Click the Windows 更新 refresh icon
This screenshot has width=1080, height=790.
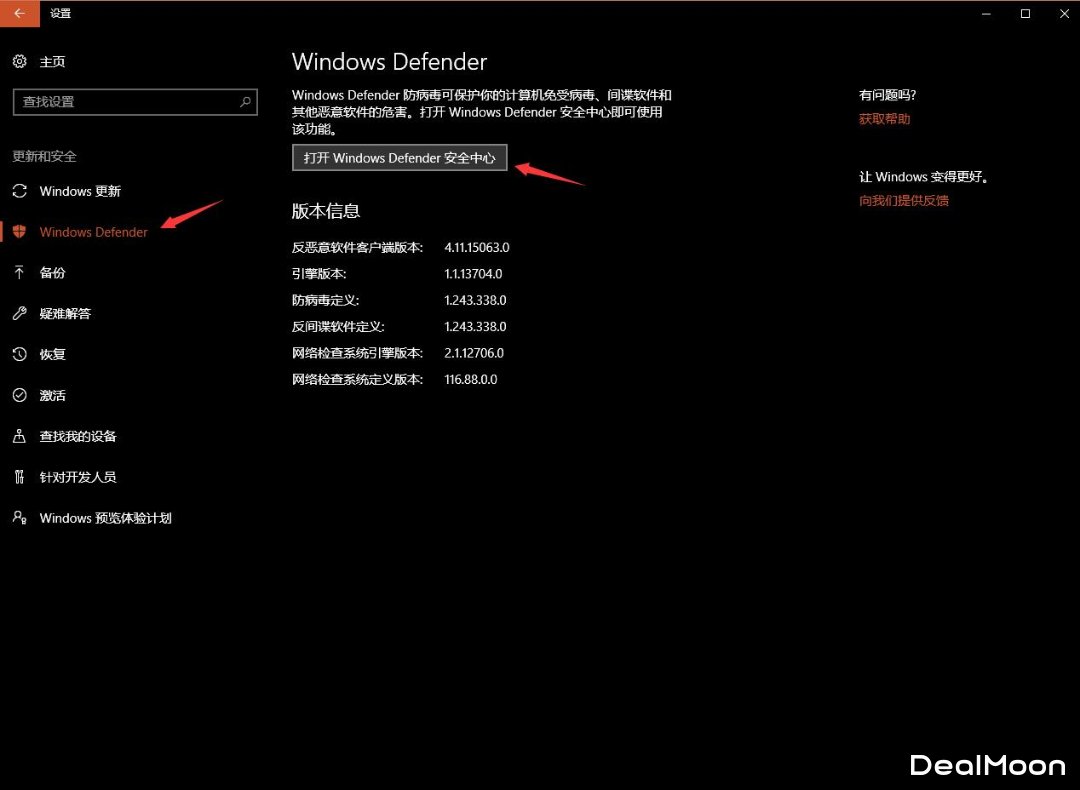pos(19,191)
